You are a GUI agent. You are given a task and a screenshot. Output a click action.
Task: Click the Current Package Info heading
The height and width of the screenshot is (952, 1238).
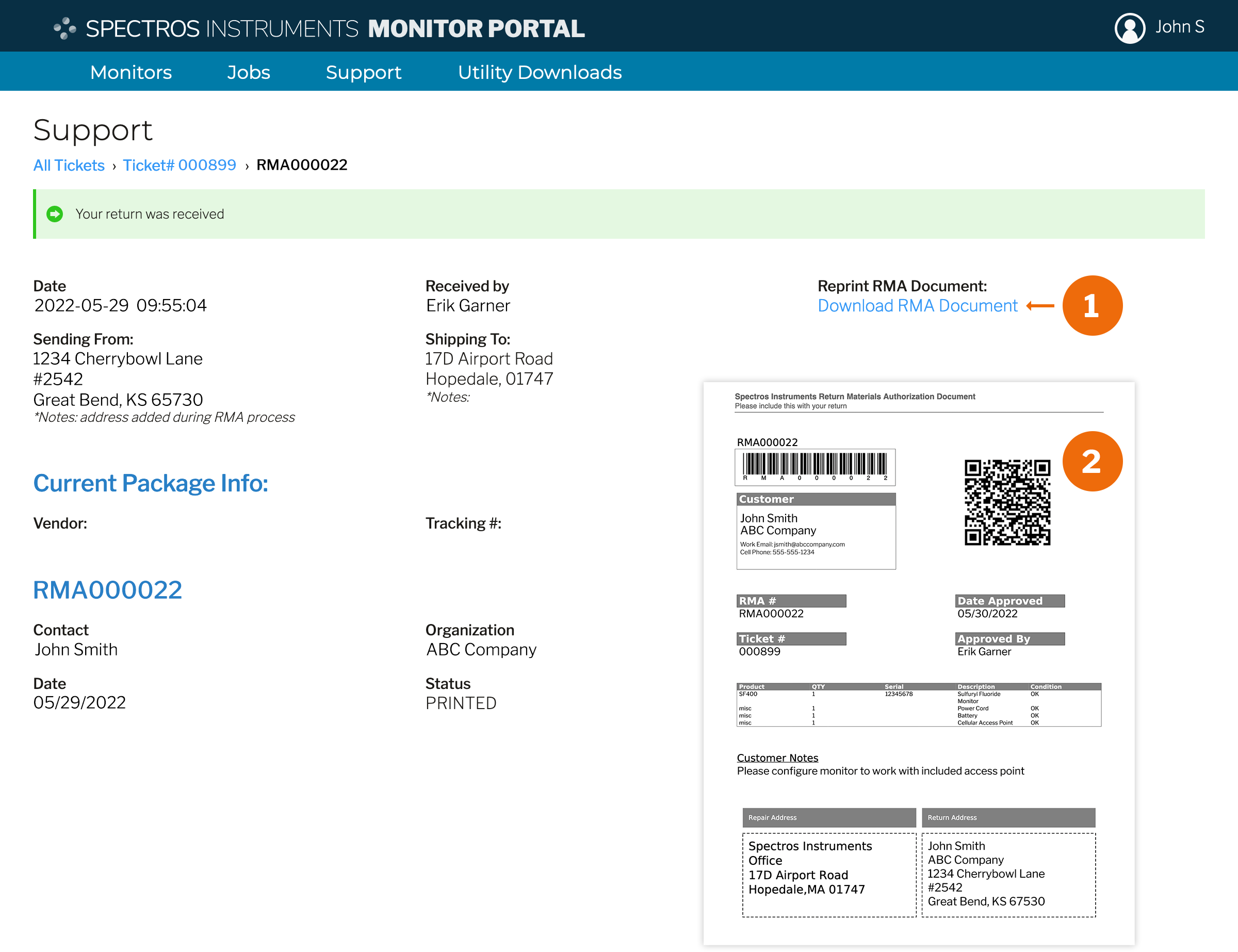[151, 483]
